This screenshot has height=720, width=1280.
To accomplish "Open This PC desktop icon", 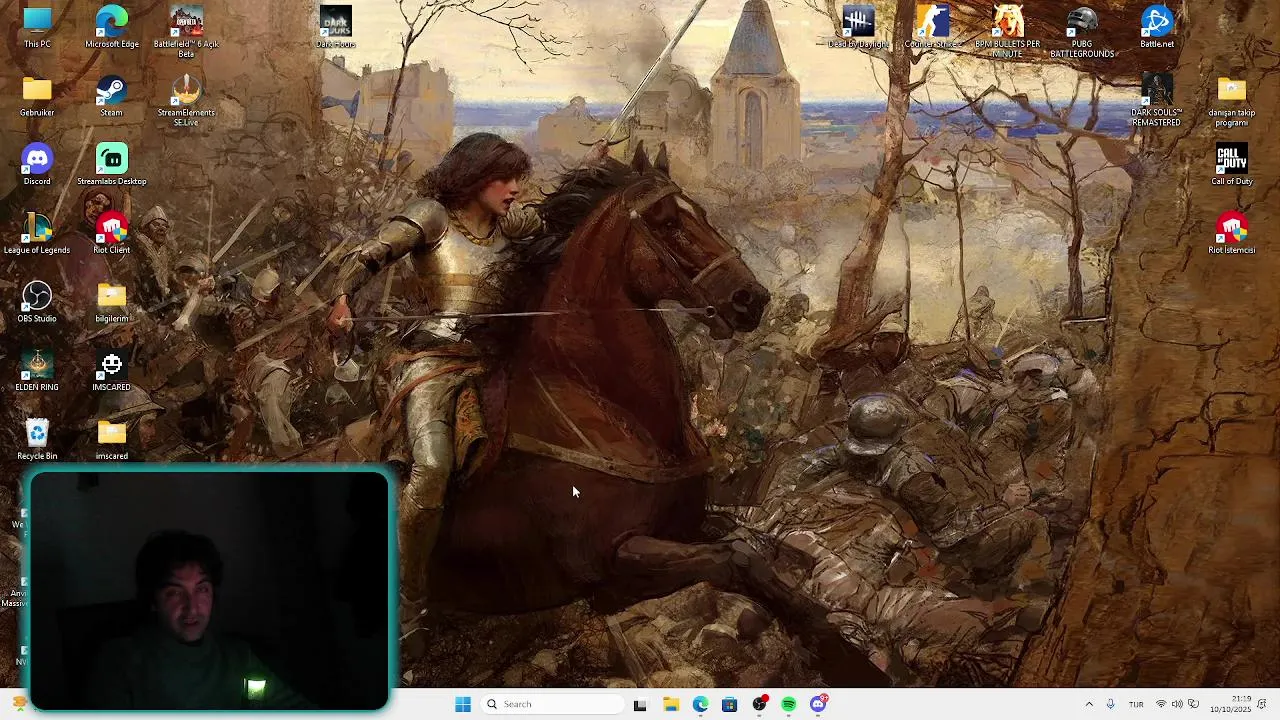I will click(37, 27).
